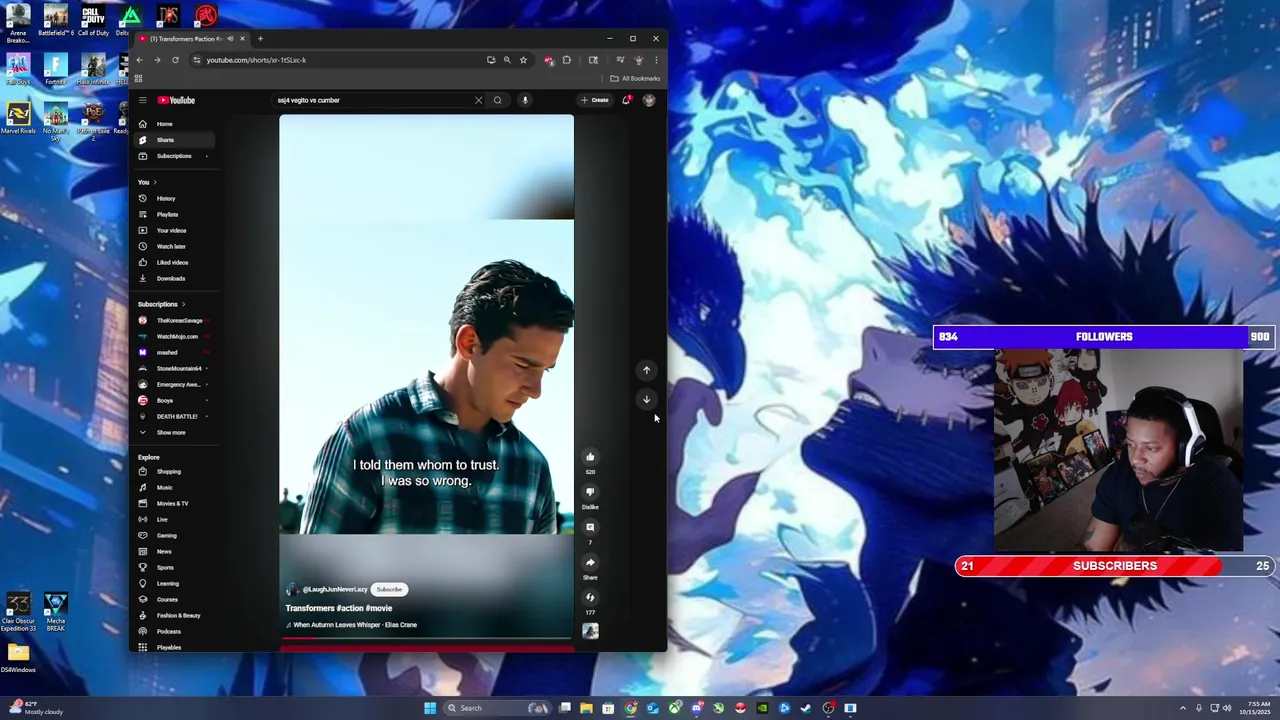Open WatchMojo.com channel
This screenshot has width=1280, height=720.
pos(175,336)
